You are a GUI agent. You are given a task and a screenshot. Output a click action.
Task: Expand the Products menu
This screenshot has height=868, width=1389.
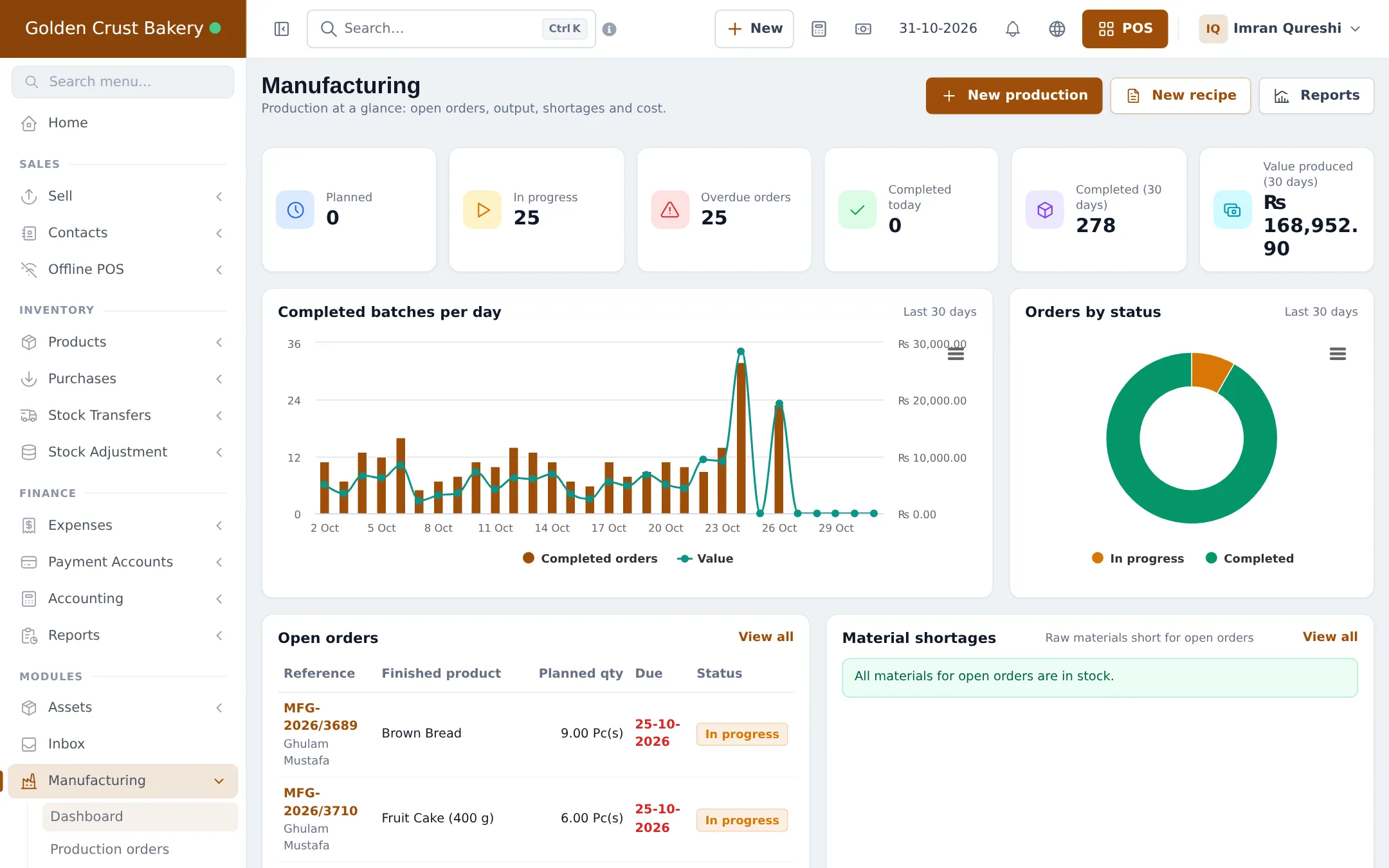pos(122,342)
